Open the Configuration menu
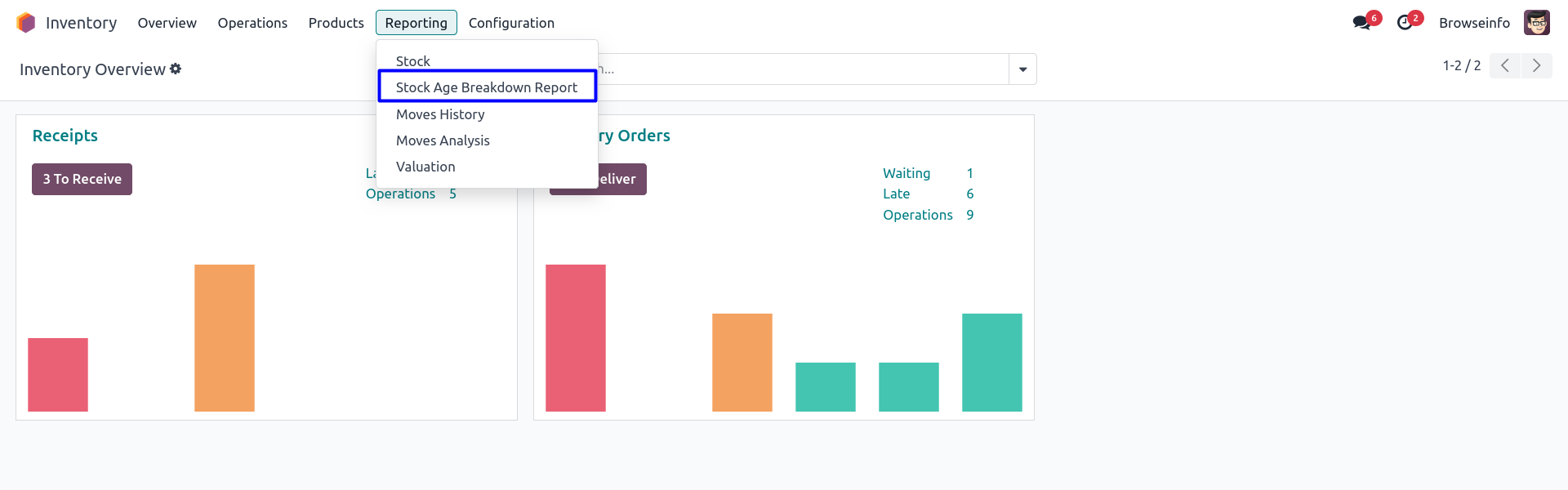 pos(511,23)
